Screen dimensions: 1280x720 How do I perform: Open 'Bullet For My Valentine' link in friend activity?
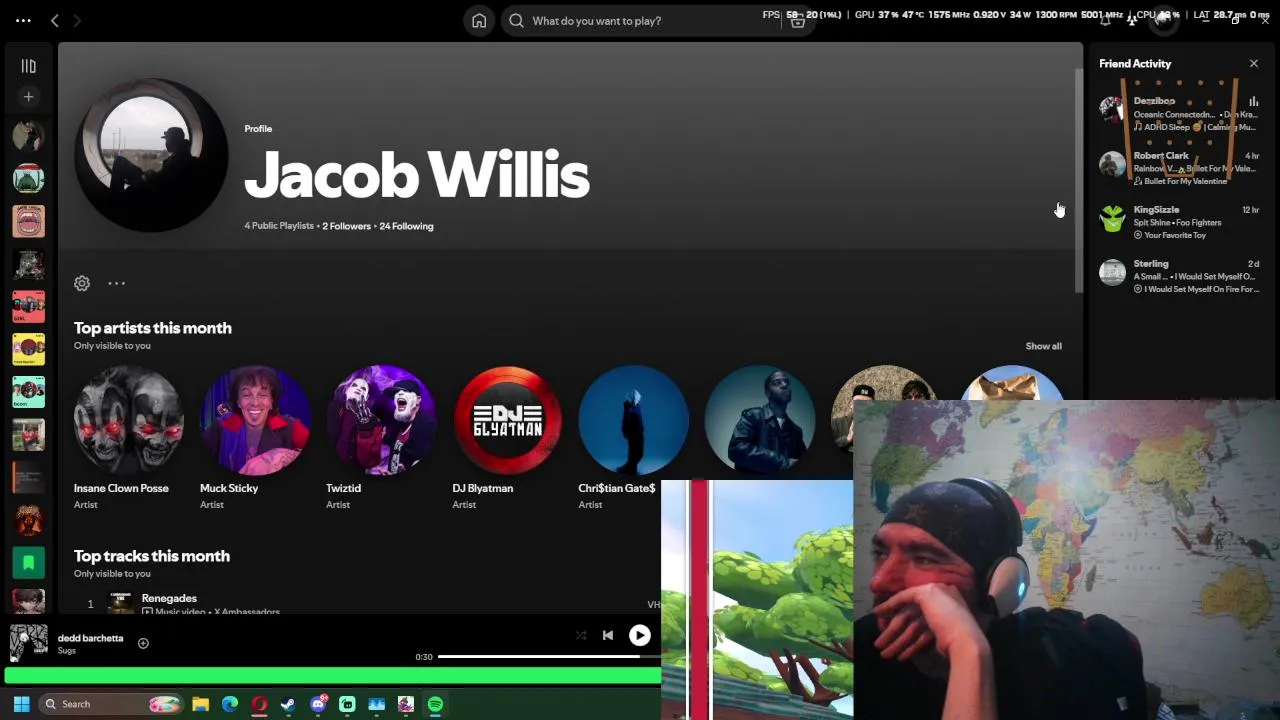pyautogui.click(x=1185, y=181)
